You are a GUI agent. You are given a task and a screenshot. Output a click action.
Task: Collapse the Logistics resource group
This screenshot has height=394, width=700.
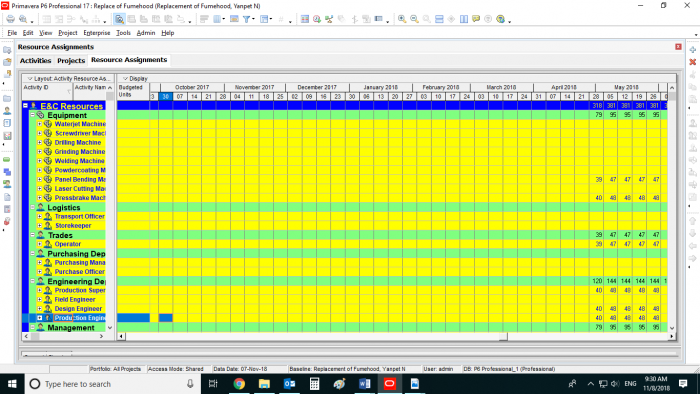click(x=33, y=207)
